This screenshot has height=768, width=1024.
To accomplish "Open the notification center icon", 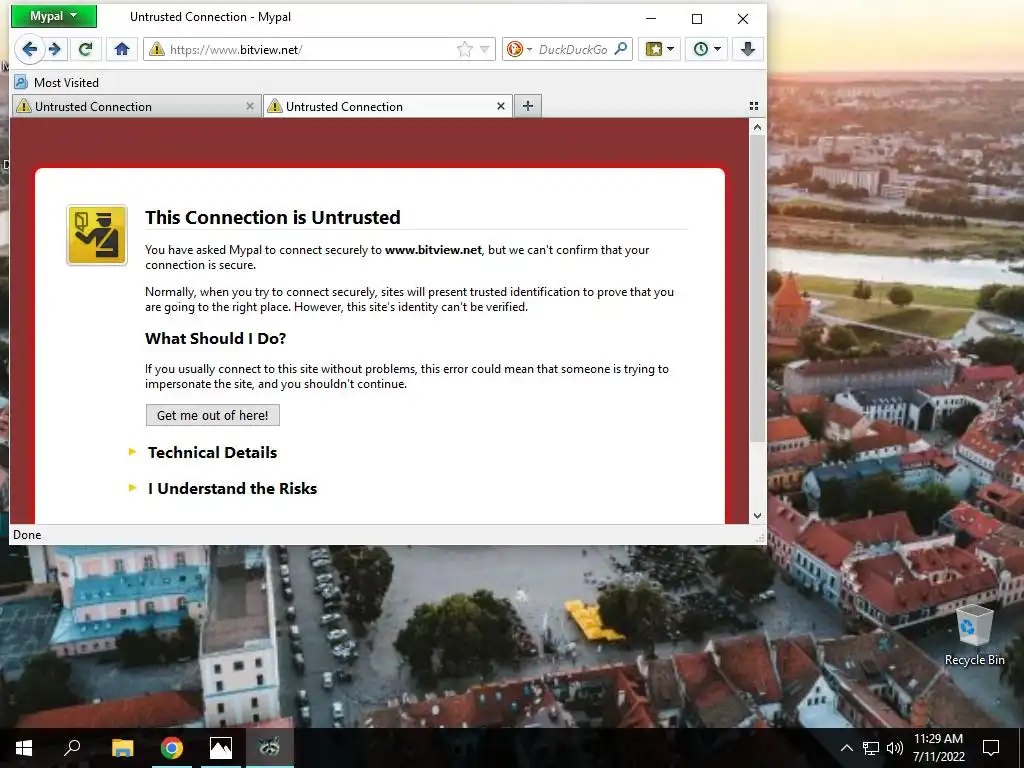I will point(991,748).
